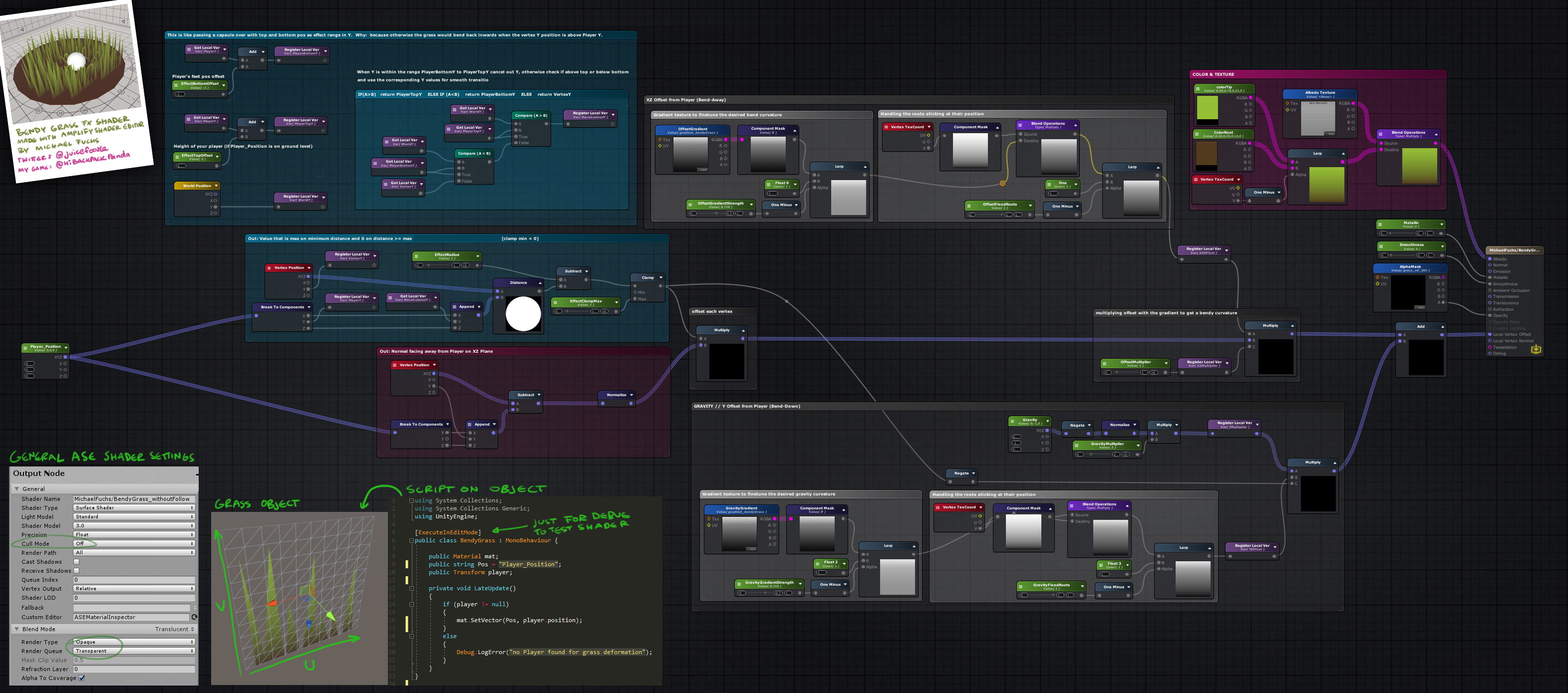Viewport: 1568px width, 693px height.
Task: Open the Cull Mode dropdown
Action: [134, 543]
